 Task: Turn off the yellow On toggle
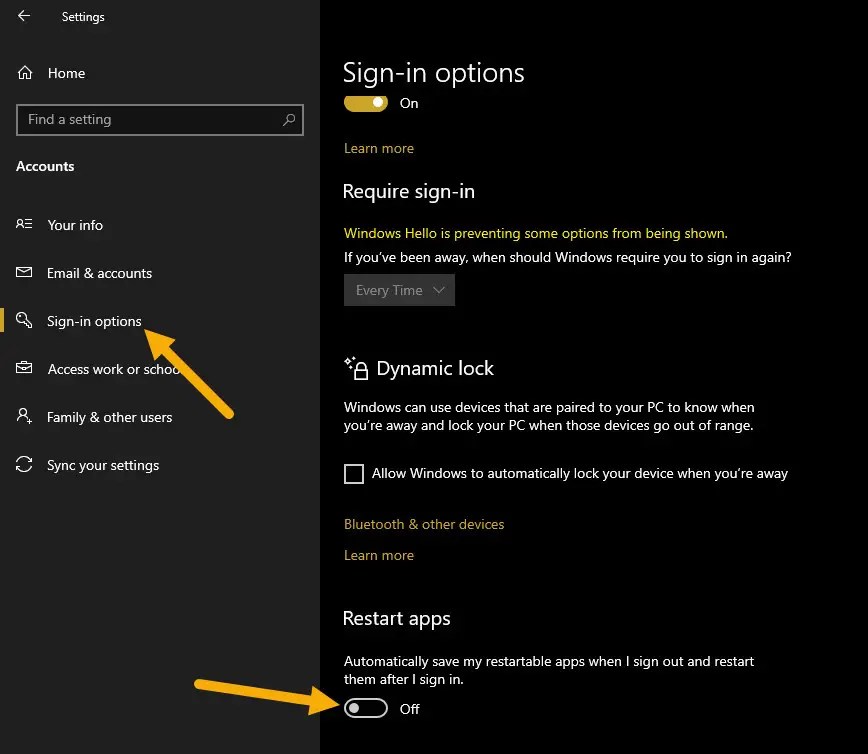365,103
